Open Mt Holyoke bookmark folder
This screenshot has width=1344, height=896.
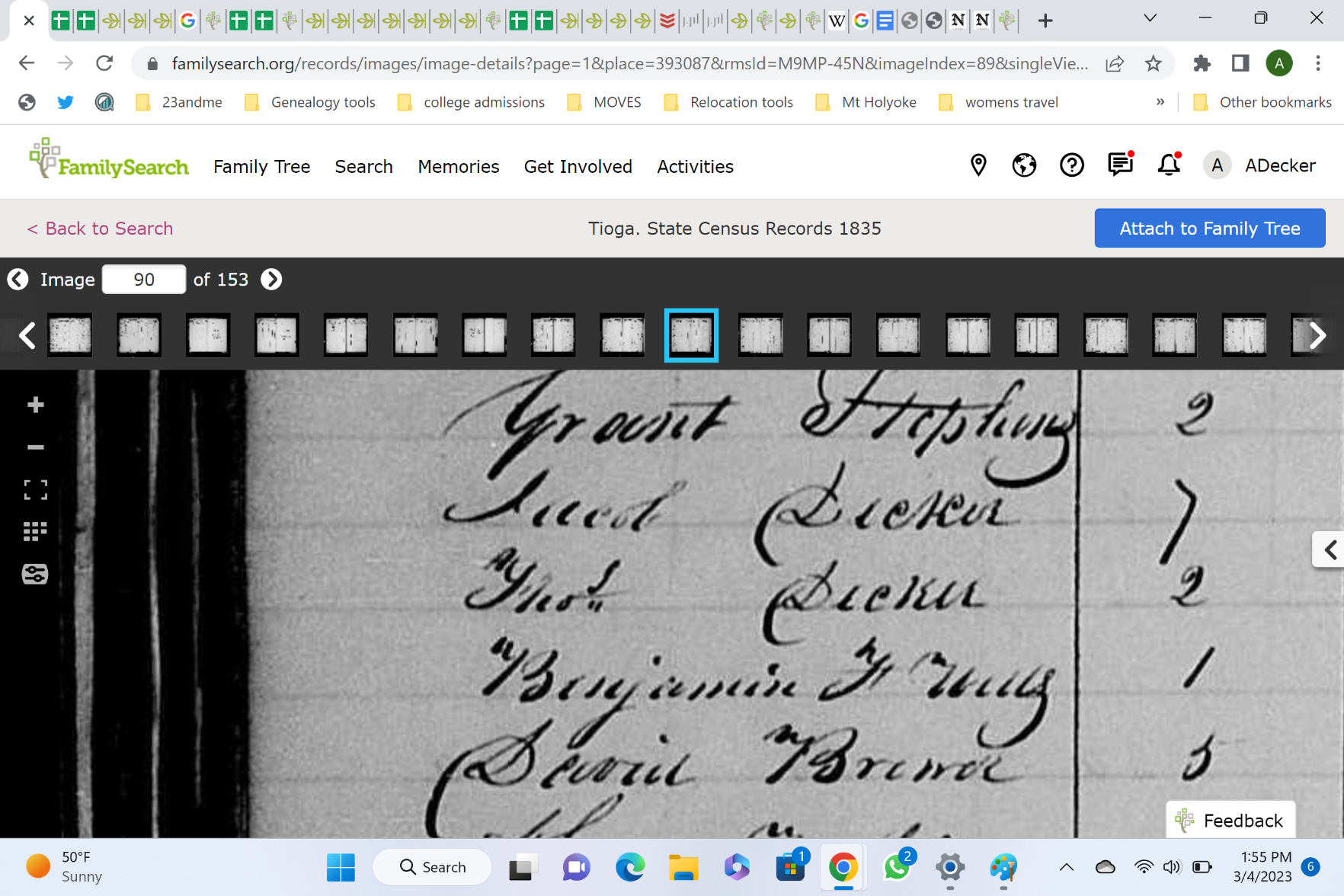[866, 102]
